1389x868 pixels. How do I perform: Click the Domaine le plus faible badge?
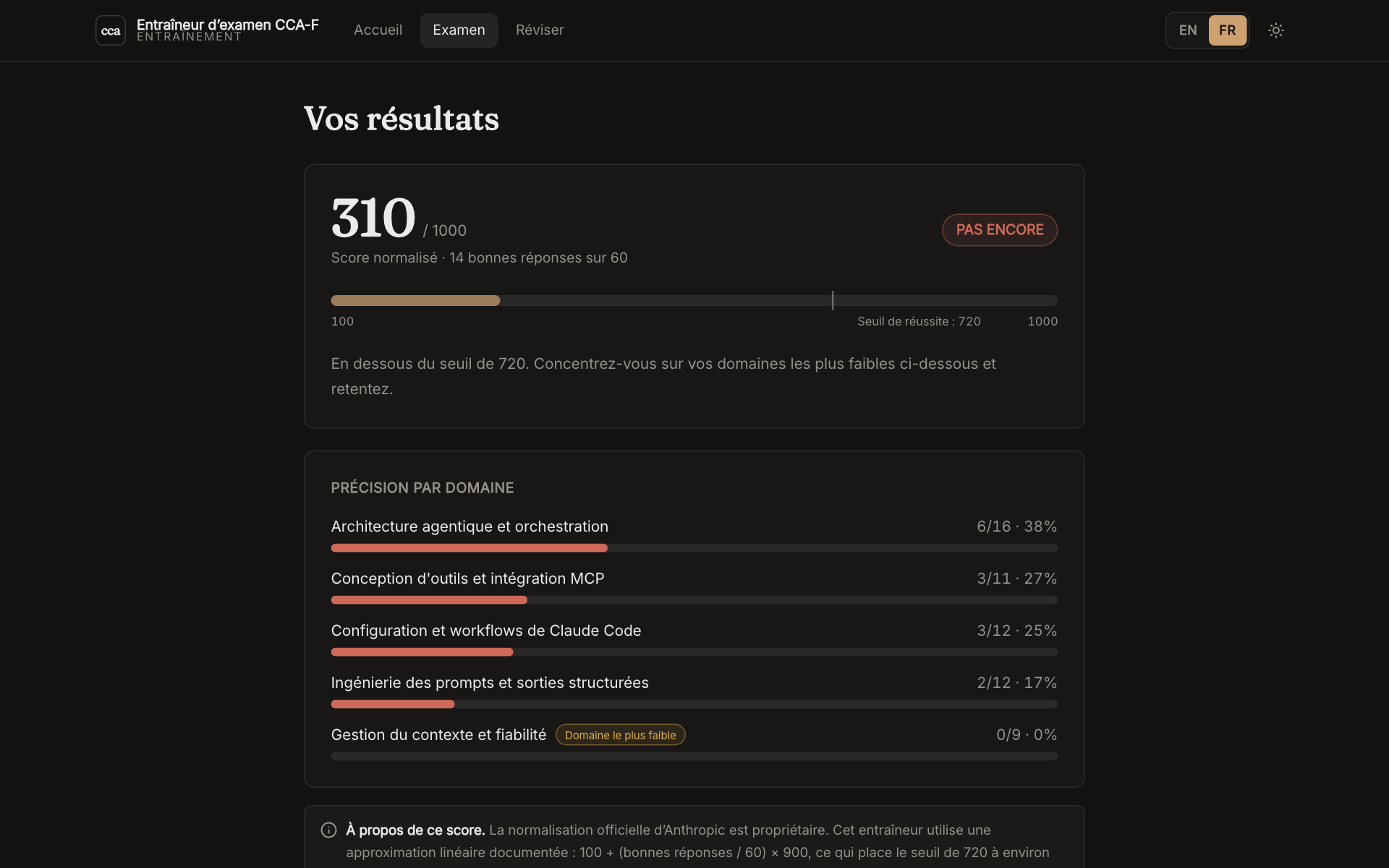coord(620,735)
